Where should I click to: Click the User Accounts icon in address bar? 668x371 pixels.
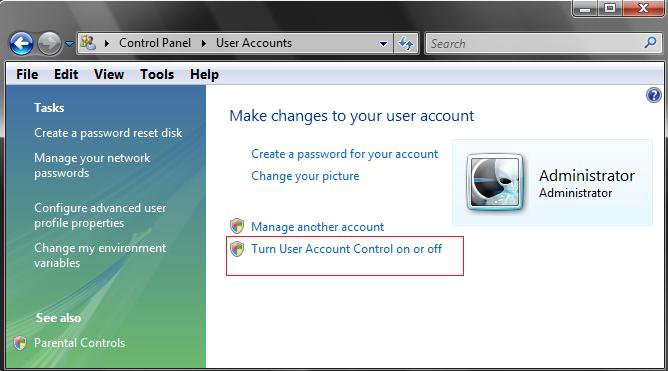[88, 43]
